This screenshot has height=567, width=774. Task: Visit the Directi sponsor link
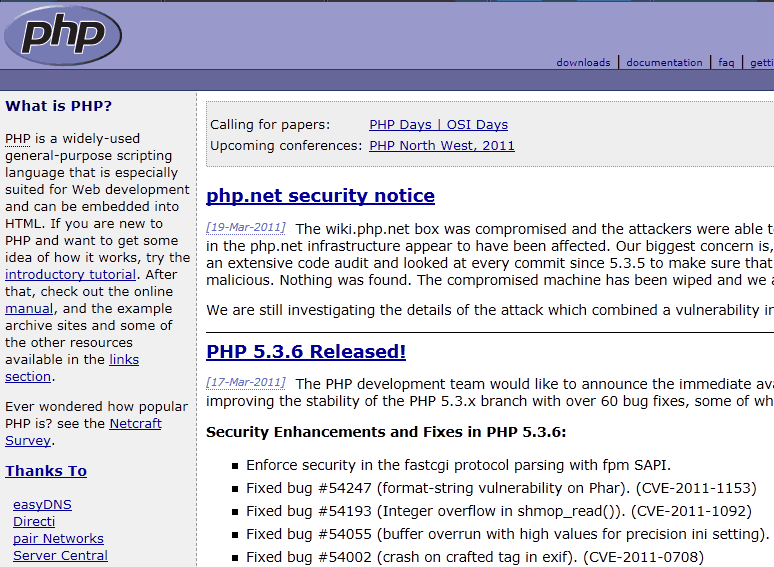click(34, 522)
